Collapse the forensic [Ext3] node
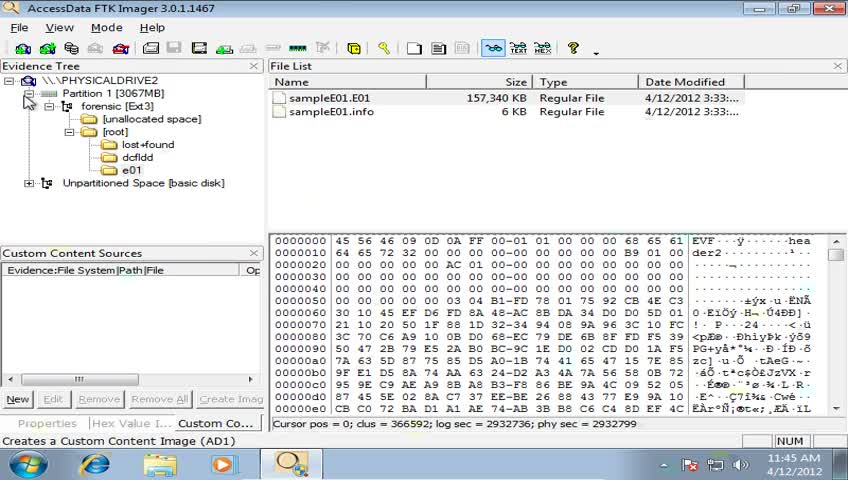 click(49, 106)
